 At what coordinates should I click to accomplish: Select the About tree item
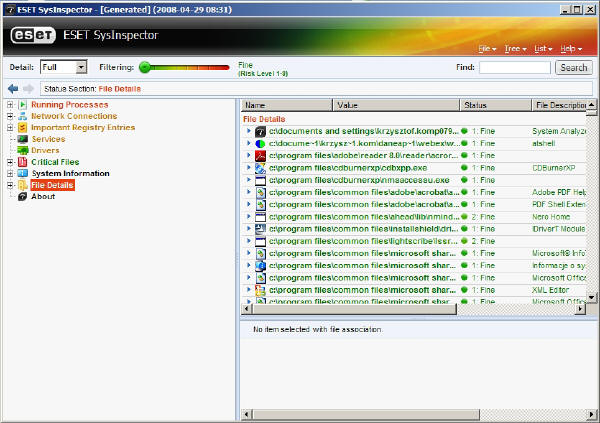click(x=43, y=196)
